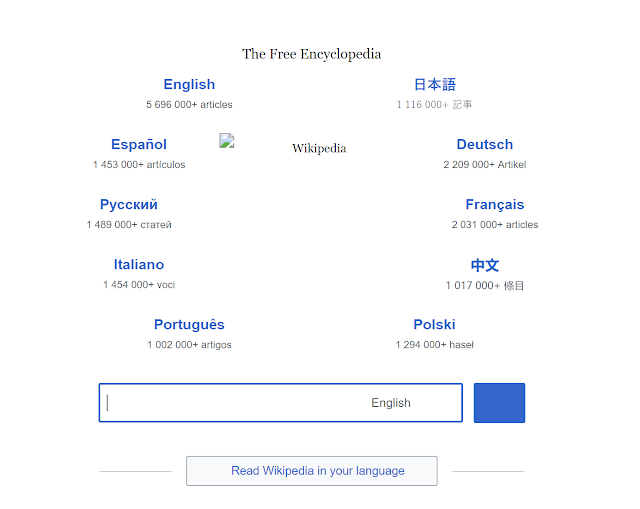Viewport: 640px width, 509px height.
Task: Open the English Wikipedia link
Action: (x=189, y=84)
